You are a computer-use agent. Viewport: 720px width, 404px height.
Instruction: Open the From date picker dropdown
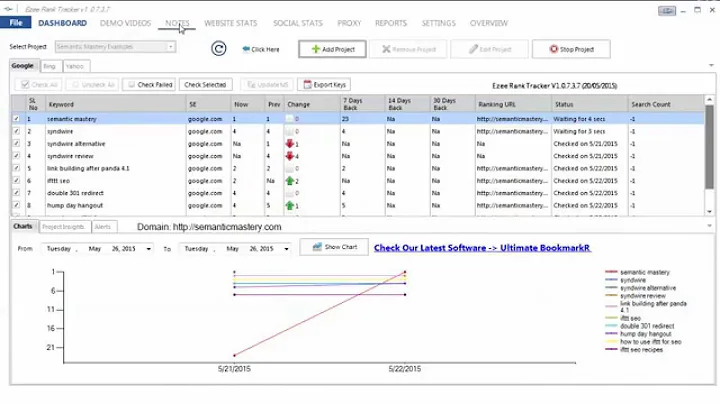pos(148,249)
